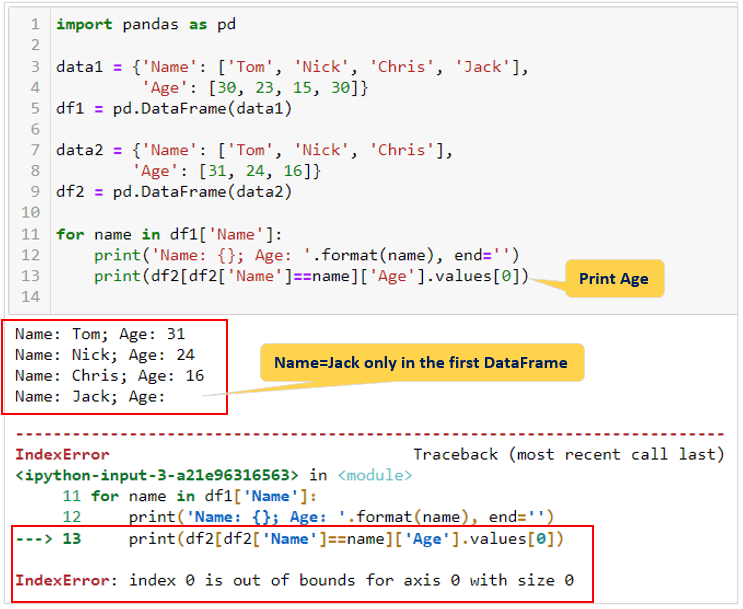Image resolution: width=743 pixels, height=609 pixels.
Task: Click the 'Name: Tom; Age: 31' output line
Action: click(x=100, y=333)
